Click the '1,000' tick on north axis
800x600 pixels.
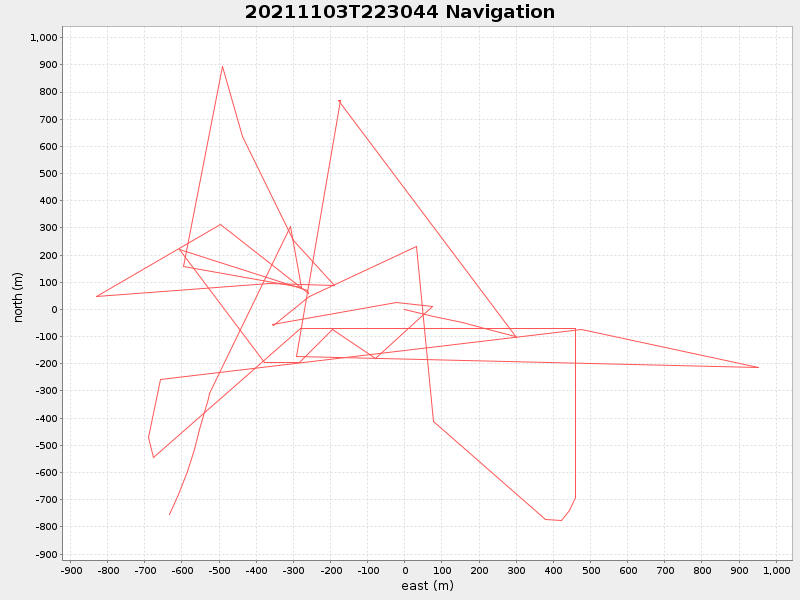point(43,38)
